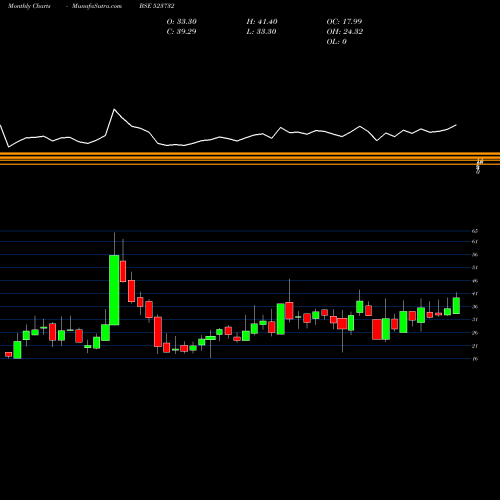Screen dimensions: 500x500
Task: Click price axis label 21
Action: (475, 346)
